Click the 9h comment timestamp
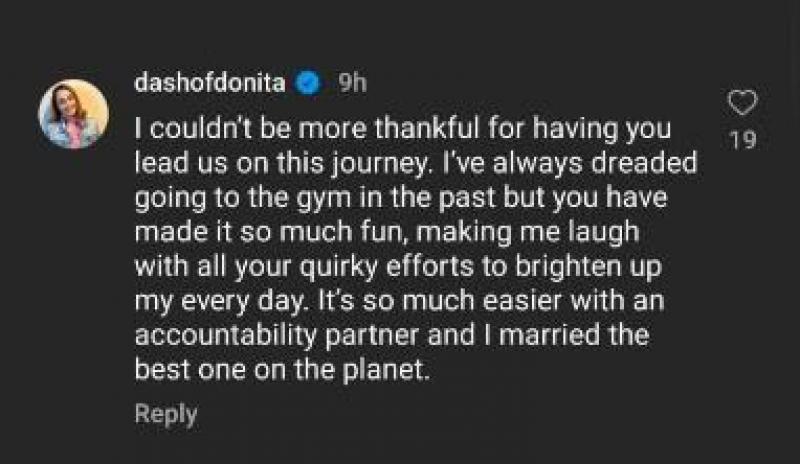 [x=352, y=84]
